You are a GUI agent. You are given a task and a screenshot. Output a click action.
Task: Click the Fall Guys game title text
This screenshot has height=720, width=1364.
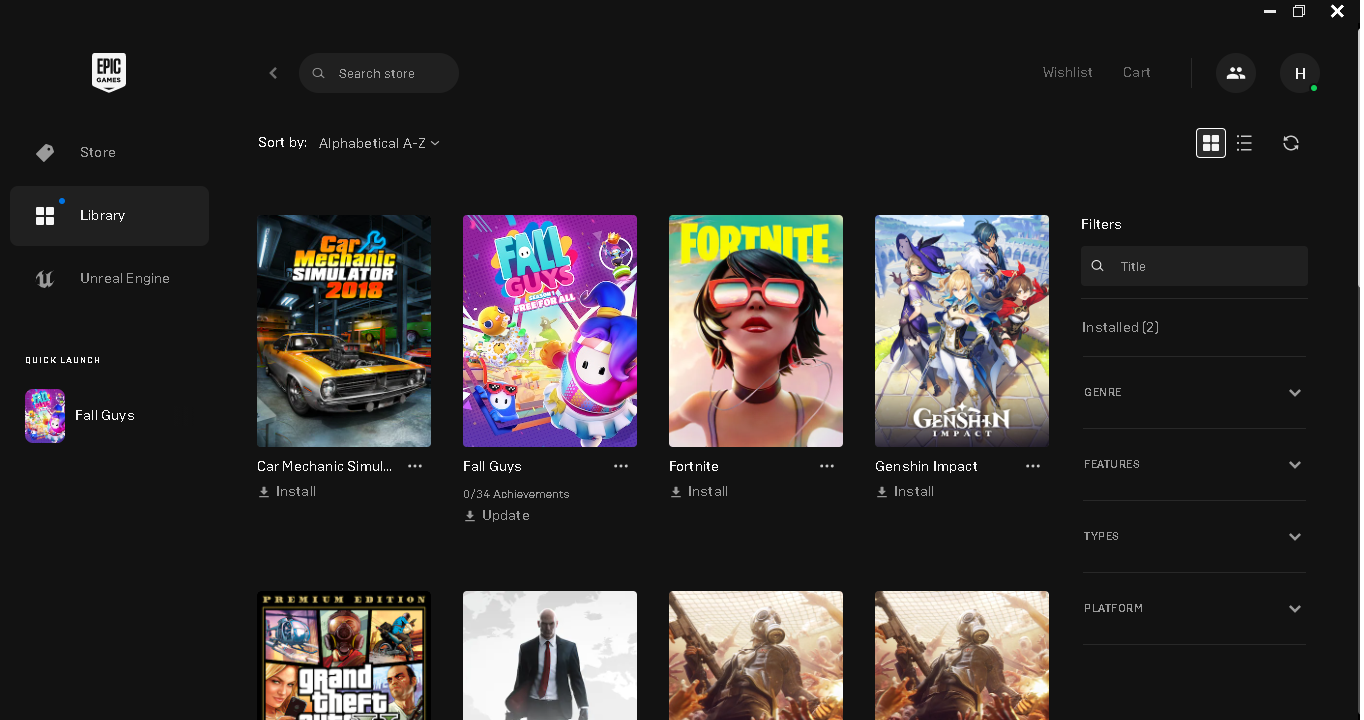492,466
